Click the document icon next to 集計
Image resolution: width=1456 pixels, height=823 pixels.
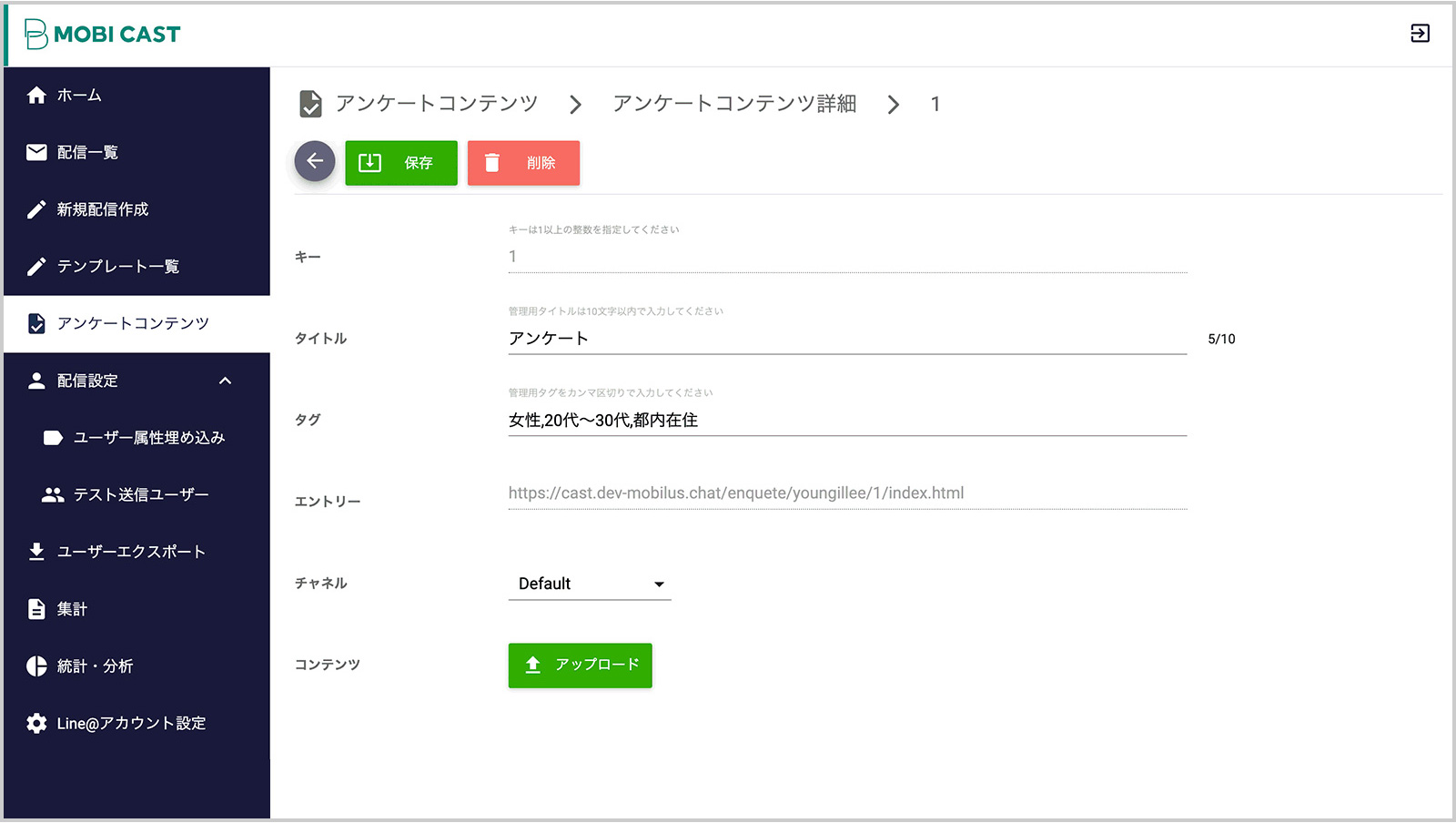pos(36,609)
